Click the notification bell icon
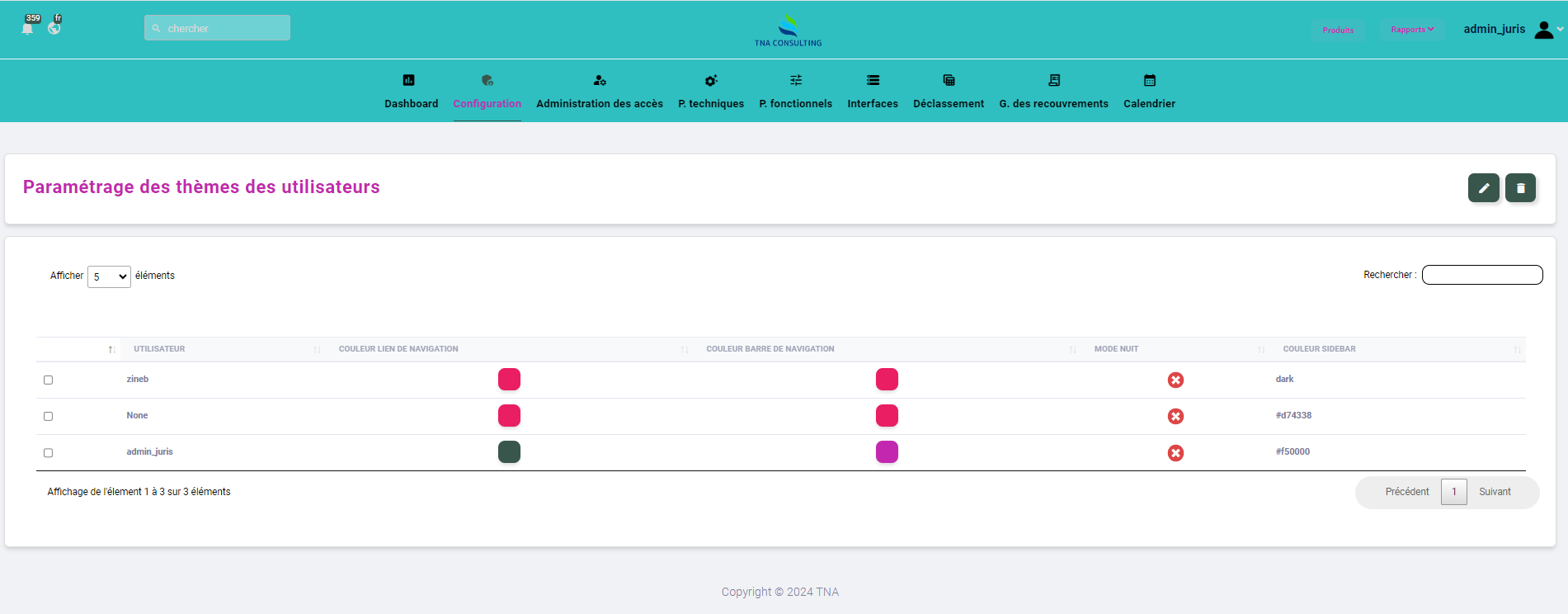Screen dimensions: 1568x614 tap(27, 29)
